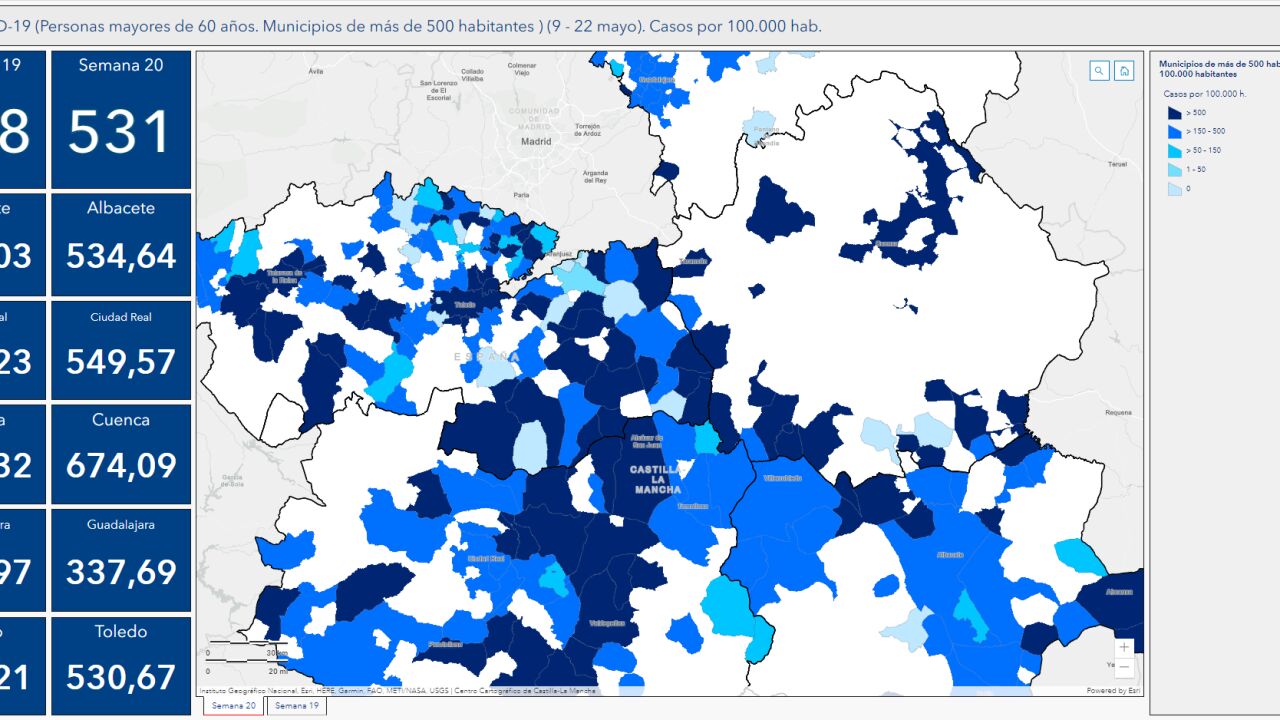The image size is (1280, 720).
Task: Click the '> 50 - 150' legend swatch
Action: pos(1174,151)
